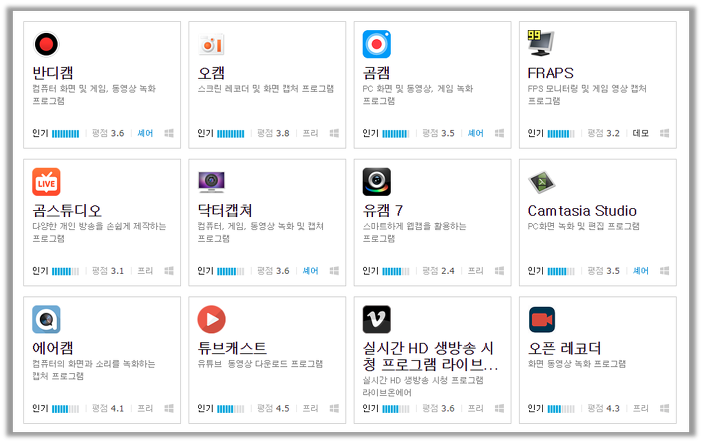Image resolution: width=702 pixels, height=443 pixels.
Task: Click the 셰어 label on 닥터캡쳐 card
Action: coord(310,271)
